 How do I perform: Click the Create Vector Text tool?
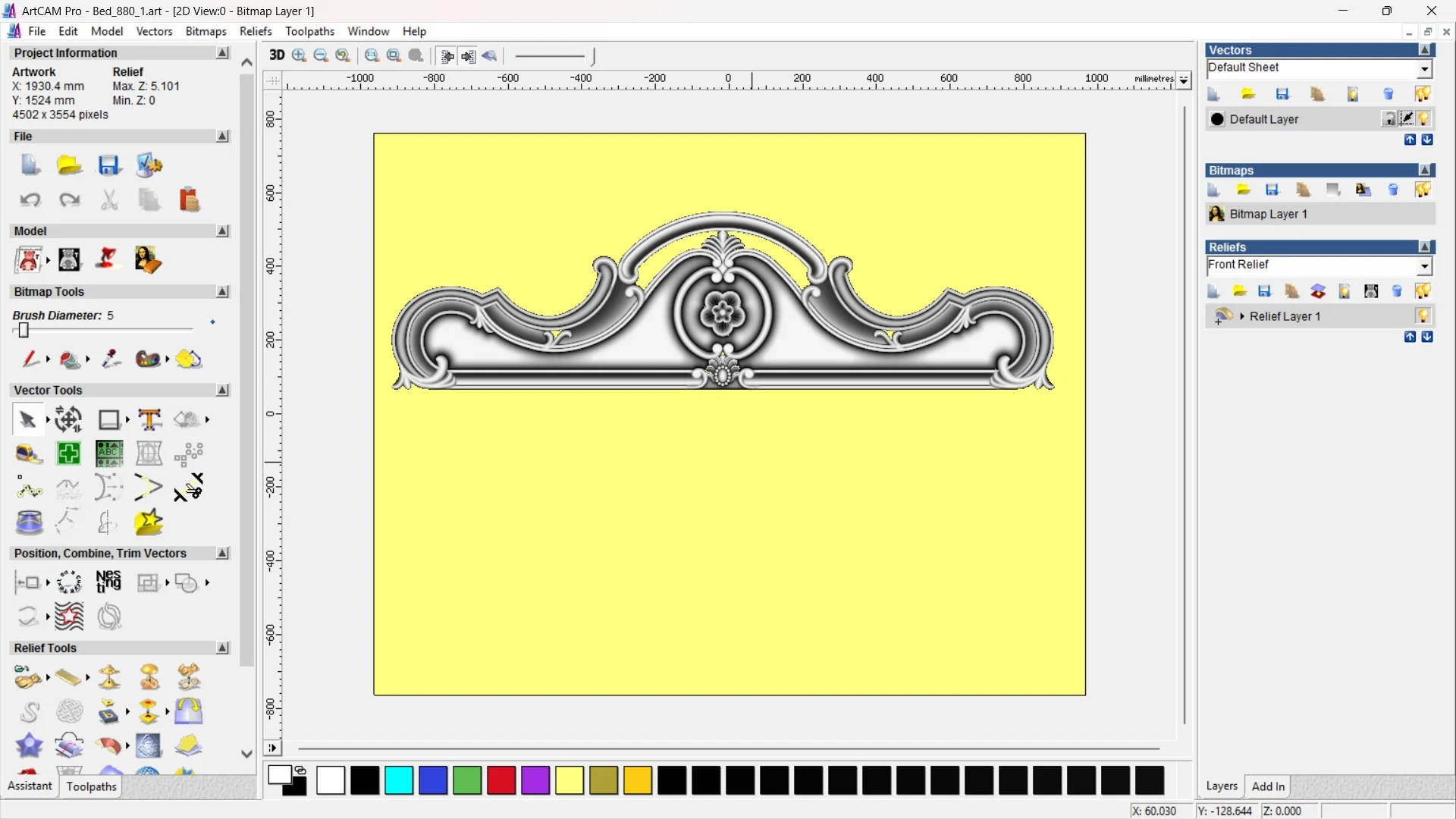pos(149,419)
